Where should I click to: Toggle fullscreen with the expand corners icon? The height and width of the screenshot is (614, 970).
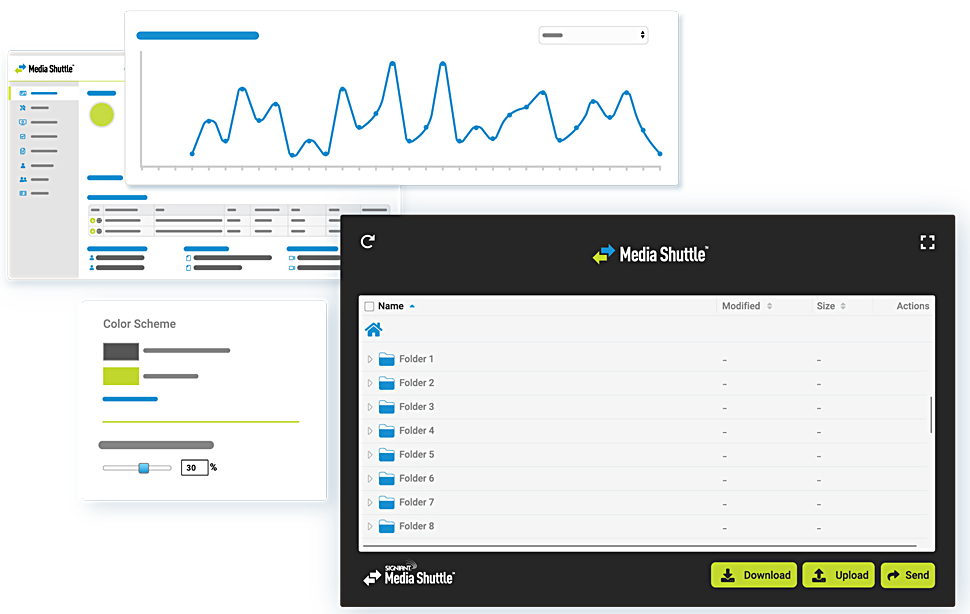pos(927,242)
